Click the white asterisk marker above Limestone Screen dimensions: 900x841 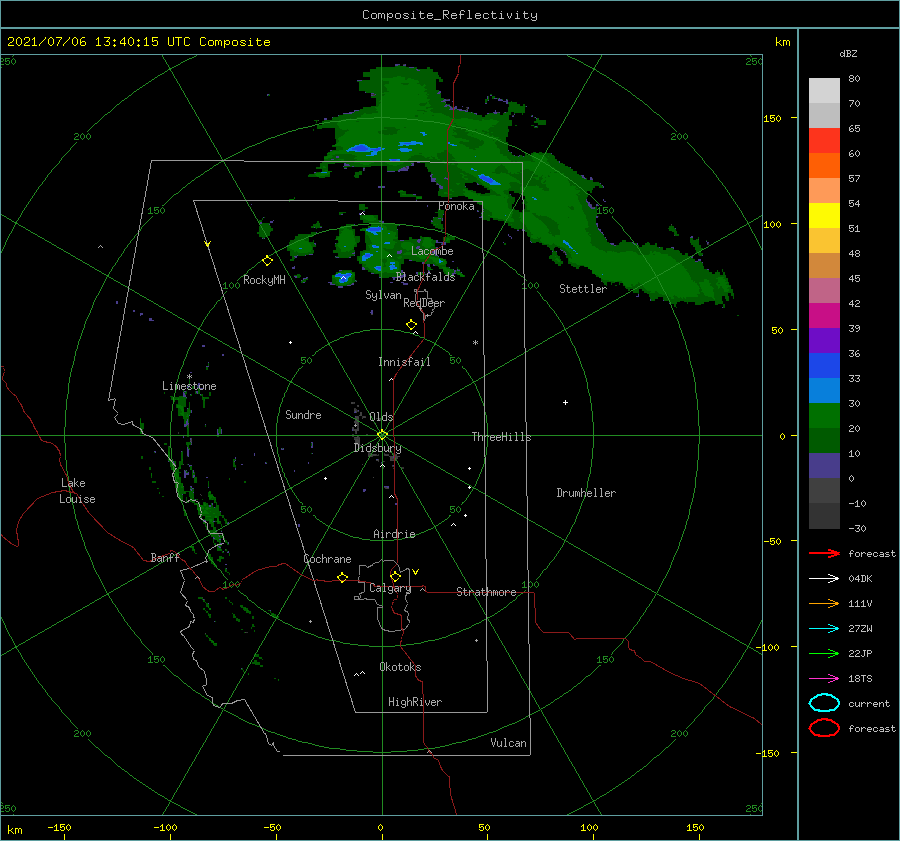pyautogui.click(x=189, y=377)
